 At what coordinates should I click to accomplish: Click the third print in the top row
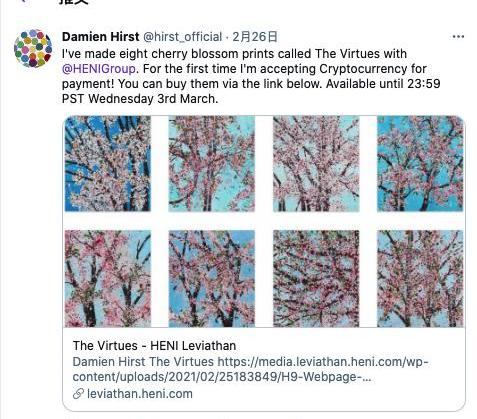(x=316, y=164)
